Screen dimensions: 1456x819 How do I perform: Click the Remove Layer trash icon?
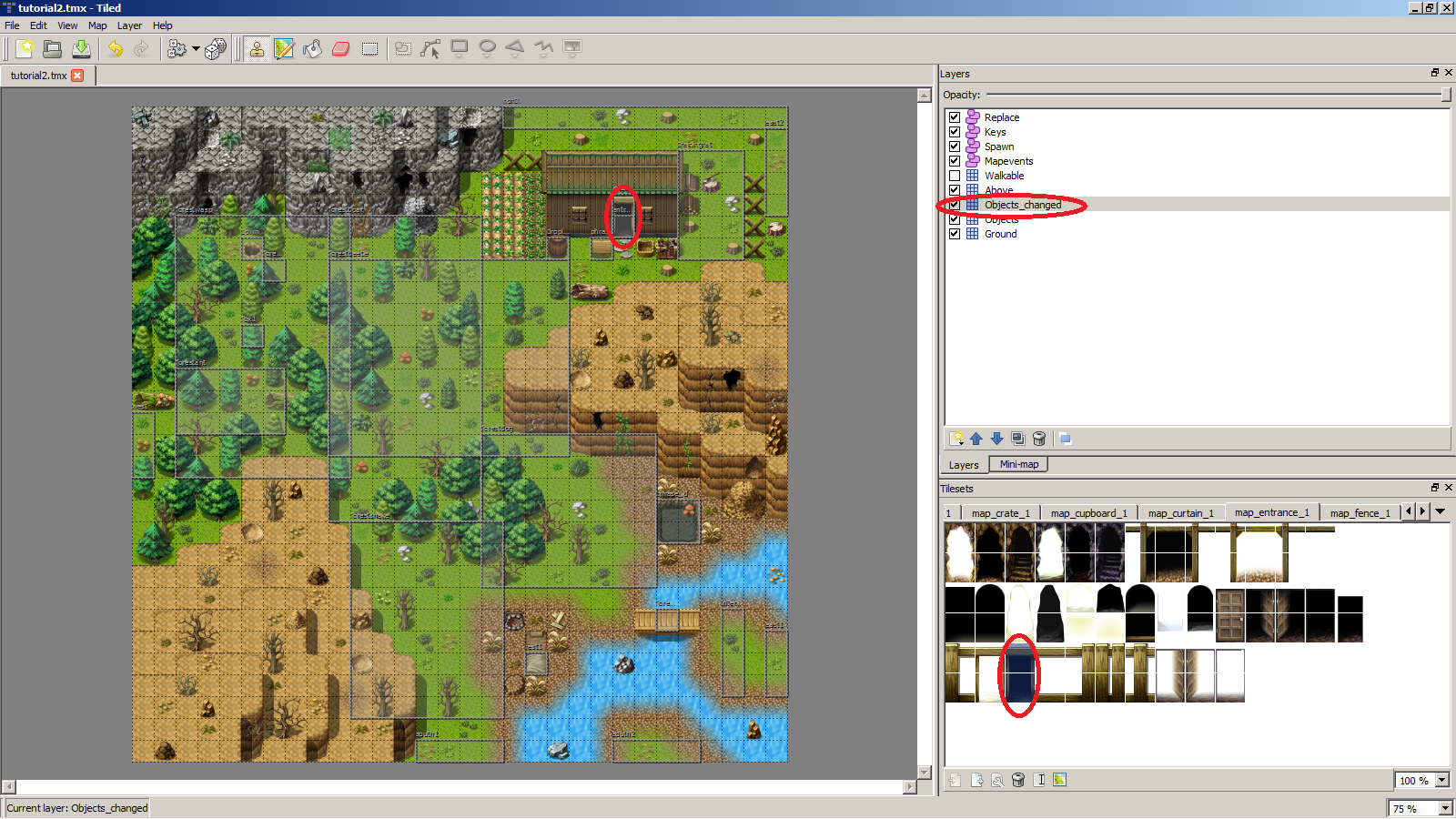point(1039,439)
